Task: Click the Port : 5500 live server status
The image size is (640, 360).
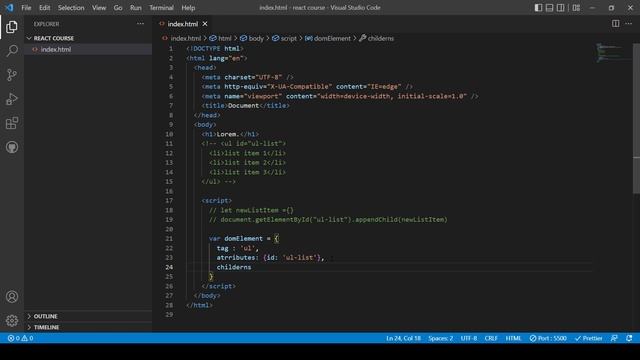Action: point(548,338)
